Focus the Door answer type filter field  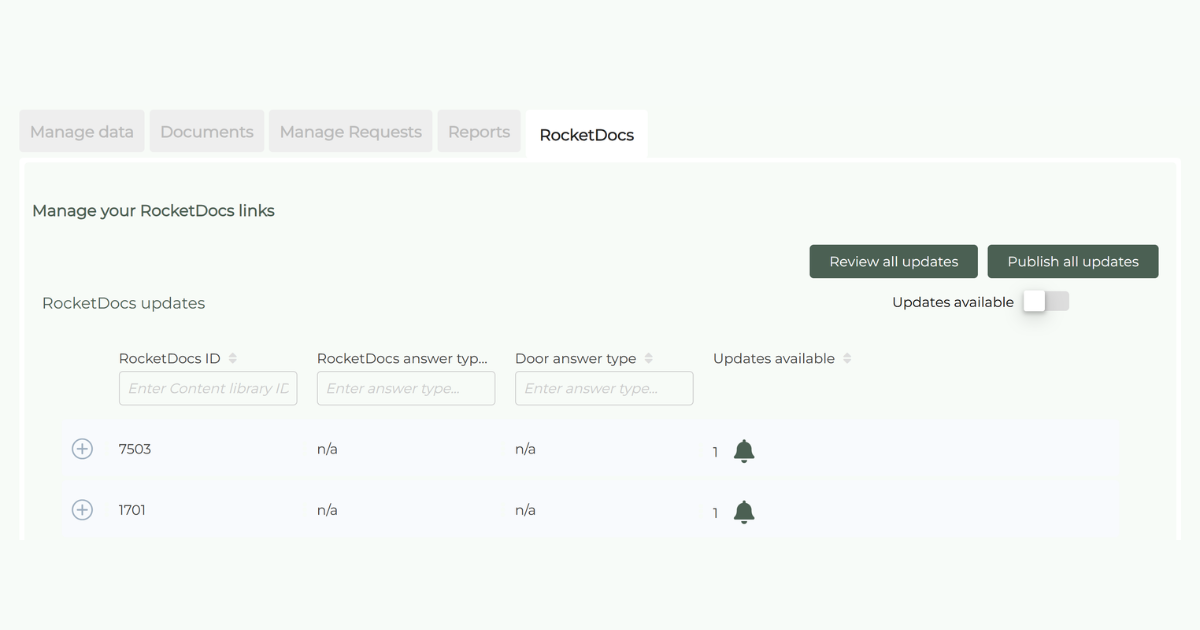click(x=604, y=389)
